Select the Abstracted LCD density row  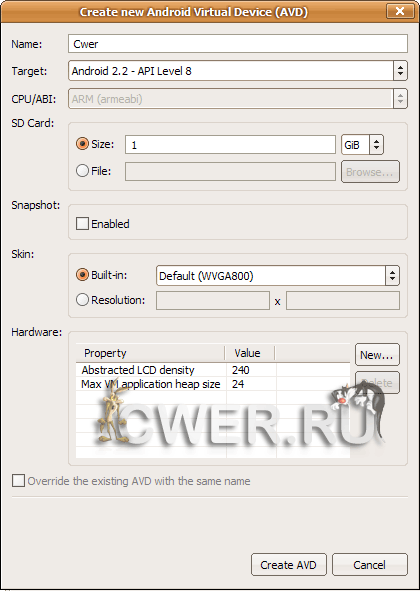click(x=213, y=370)
